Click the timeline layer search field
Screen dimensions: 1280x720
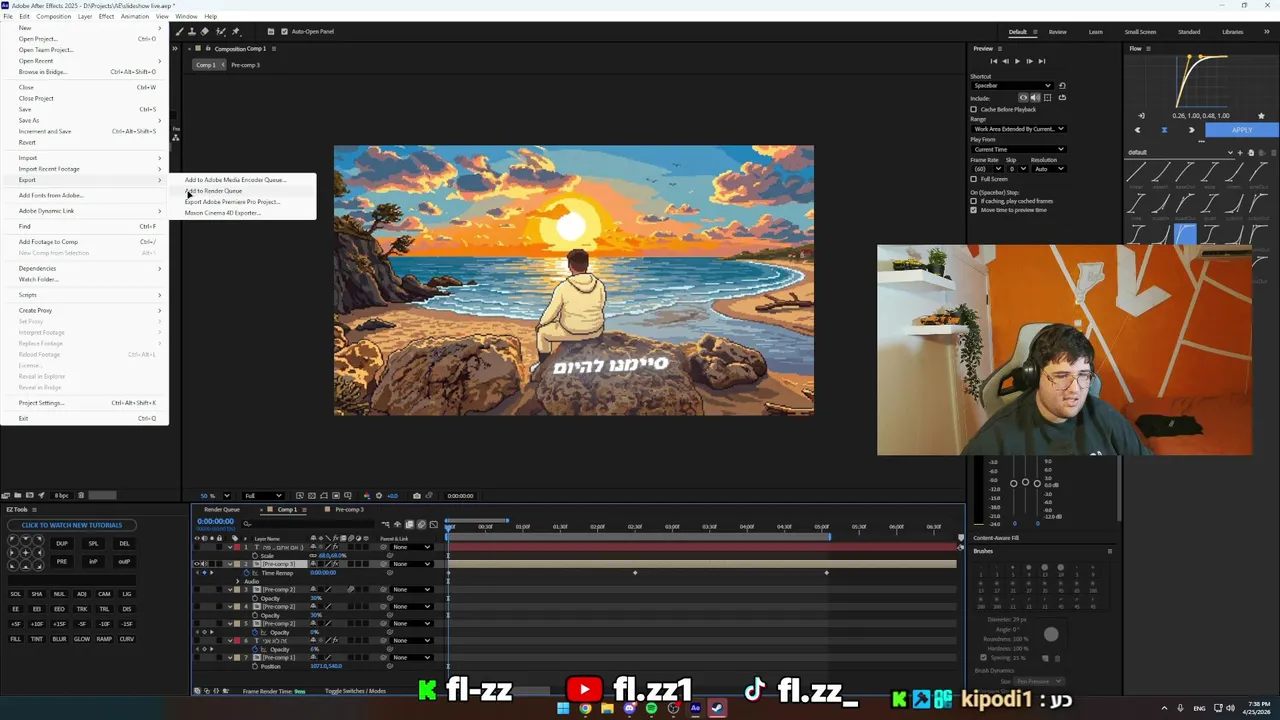click(x=307, y=523)
